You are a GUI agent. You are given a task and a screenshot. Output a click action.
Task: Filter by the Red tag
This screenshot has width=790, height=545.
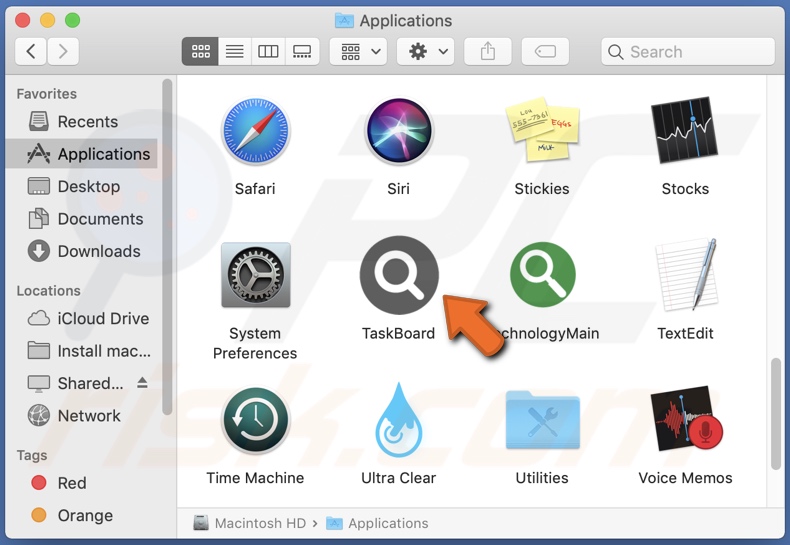[83, 483]
